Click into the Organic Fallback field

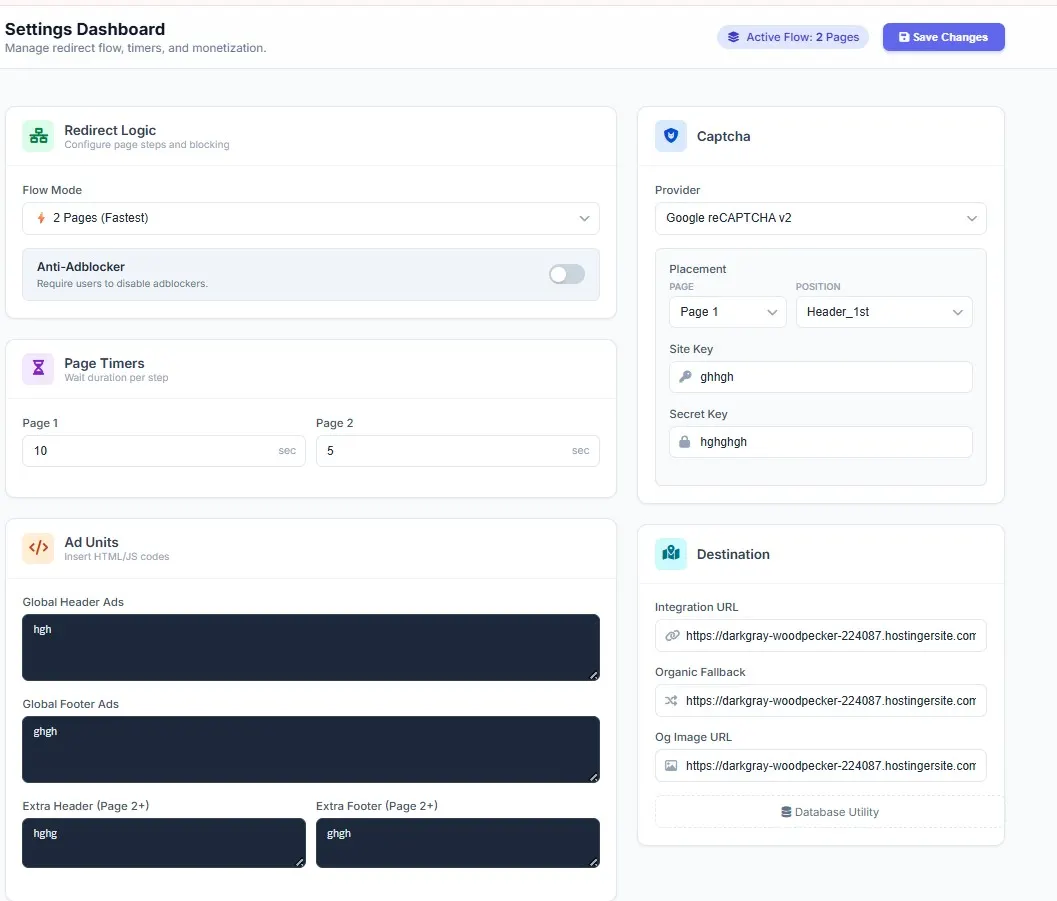pos(820,701)
